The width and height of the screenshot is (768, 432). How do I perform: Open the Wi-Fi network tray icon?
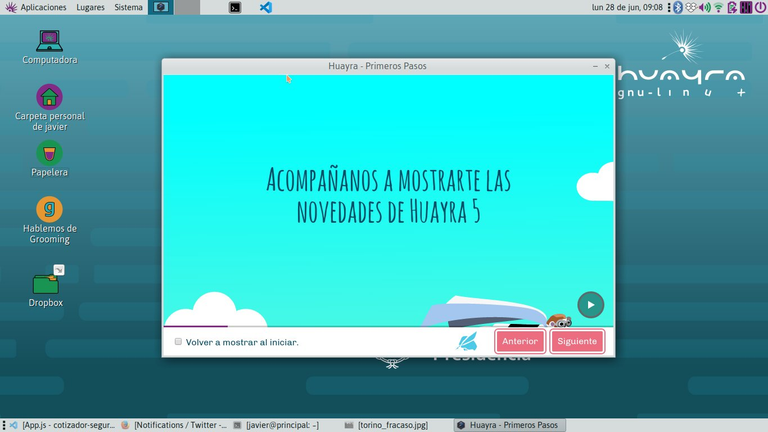(719, 7)
